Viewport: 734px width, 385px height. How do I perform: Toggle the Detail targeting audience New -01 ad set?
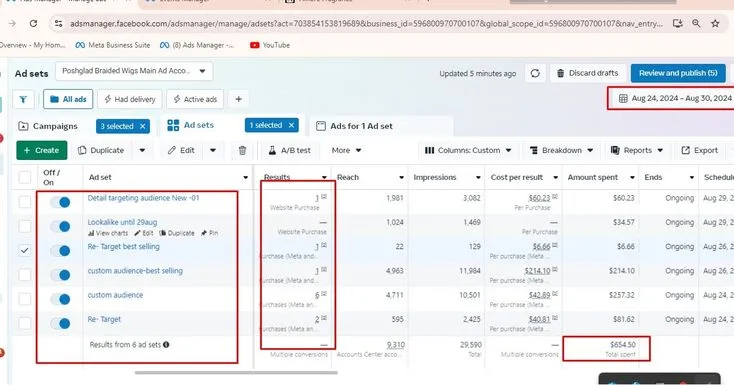tap(60, 202)
